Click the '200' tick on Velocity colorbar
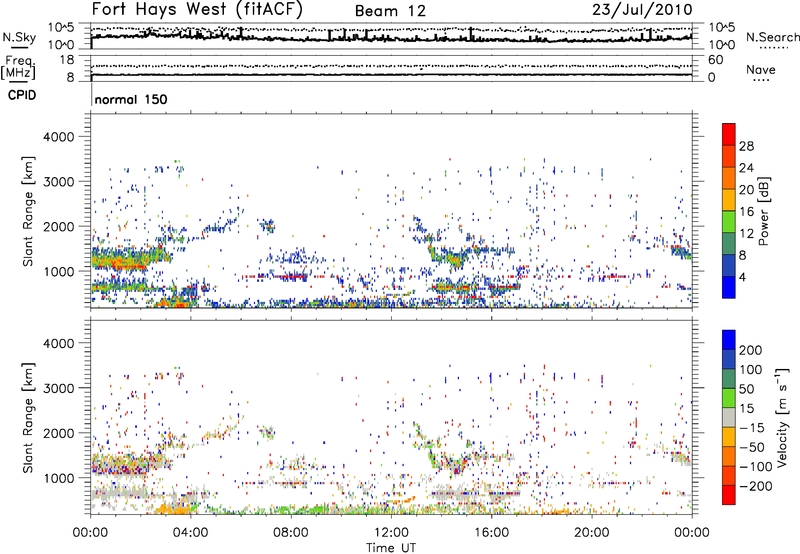800x554 pixels. 751,350
